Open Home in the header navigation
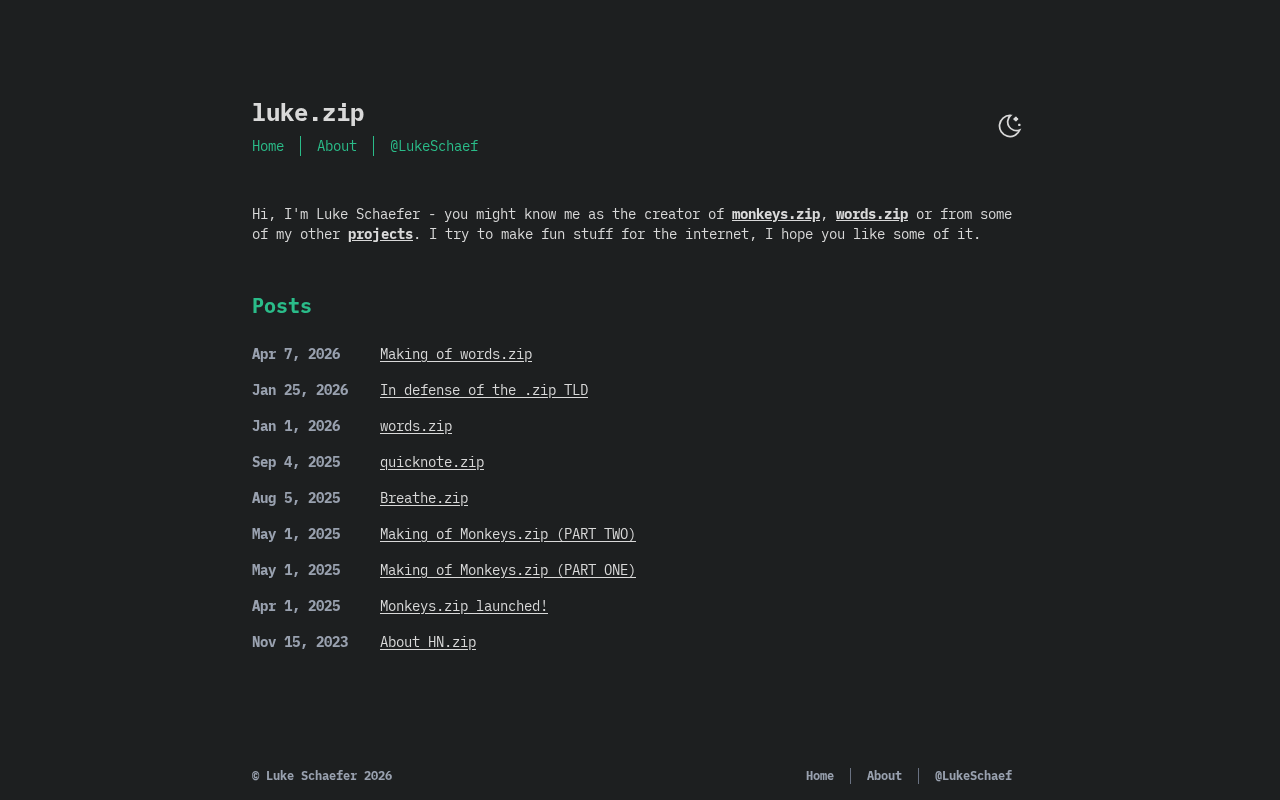The width and height of the screenshot is (1280, 800). click(268, 146)
